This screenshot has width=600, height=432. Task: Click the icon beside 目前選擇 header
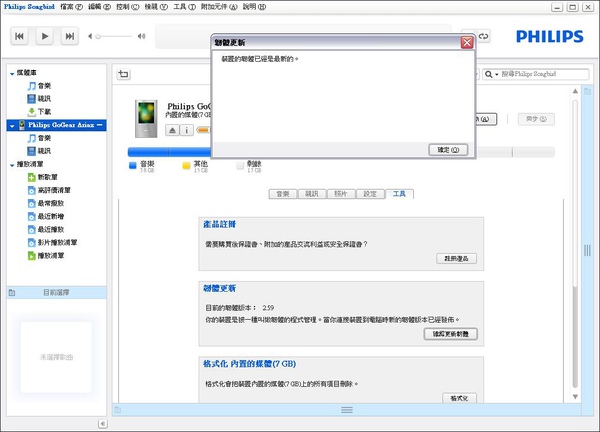[x=12, y=293]
